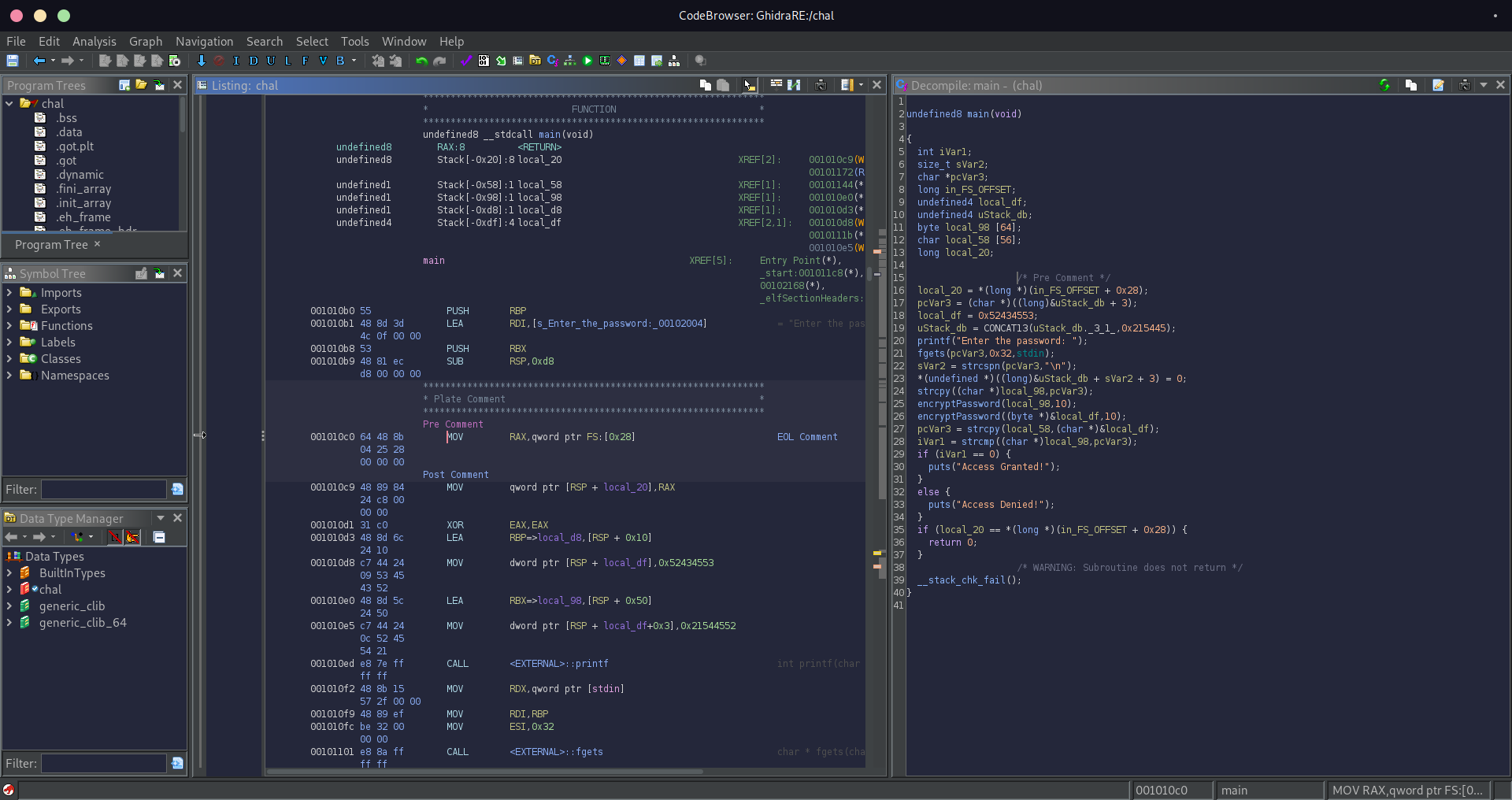Click the notepad edit icon in Decompile header
Image resolution: width=1512 pixels, height=800 pixels.
[1438, 85]
